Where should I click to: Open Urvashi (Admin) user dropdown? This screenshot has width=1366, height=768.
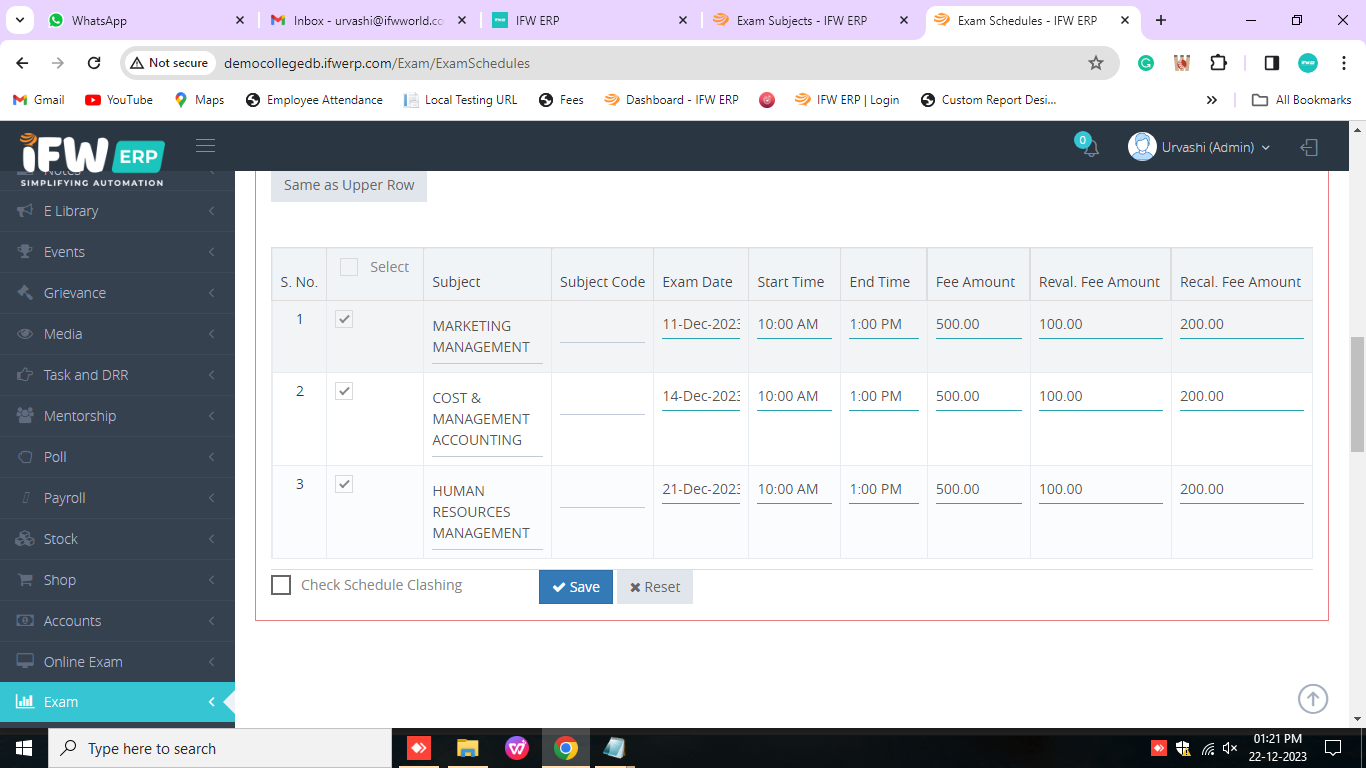(1200, 147)
